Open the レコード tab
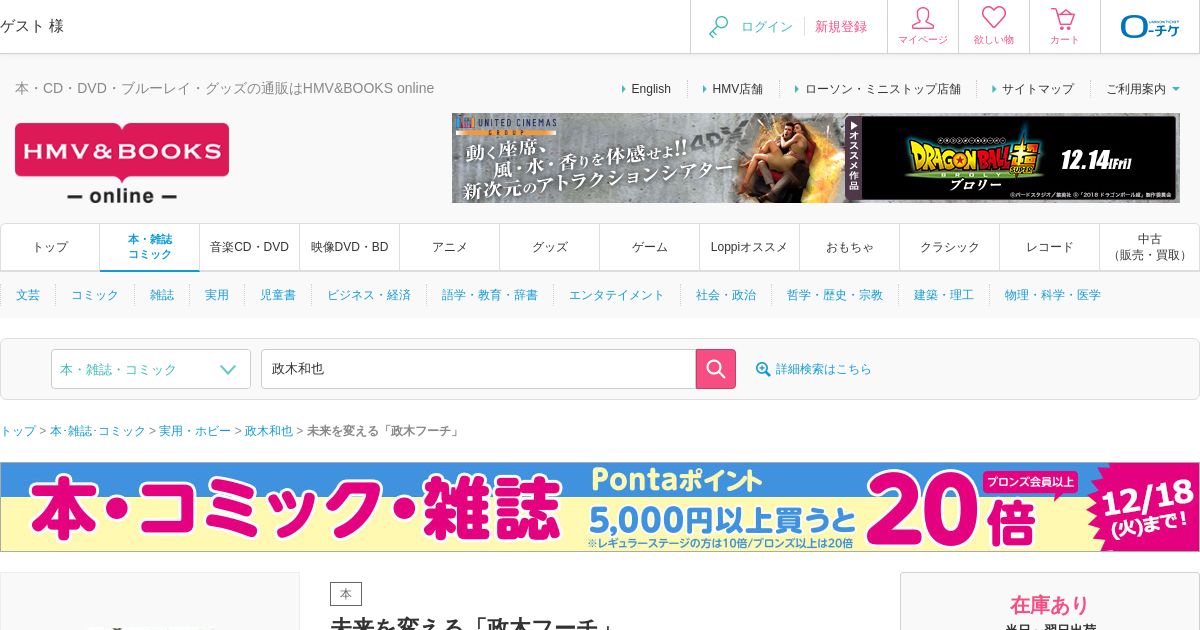 click(x=1050, y=247)
